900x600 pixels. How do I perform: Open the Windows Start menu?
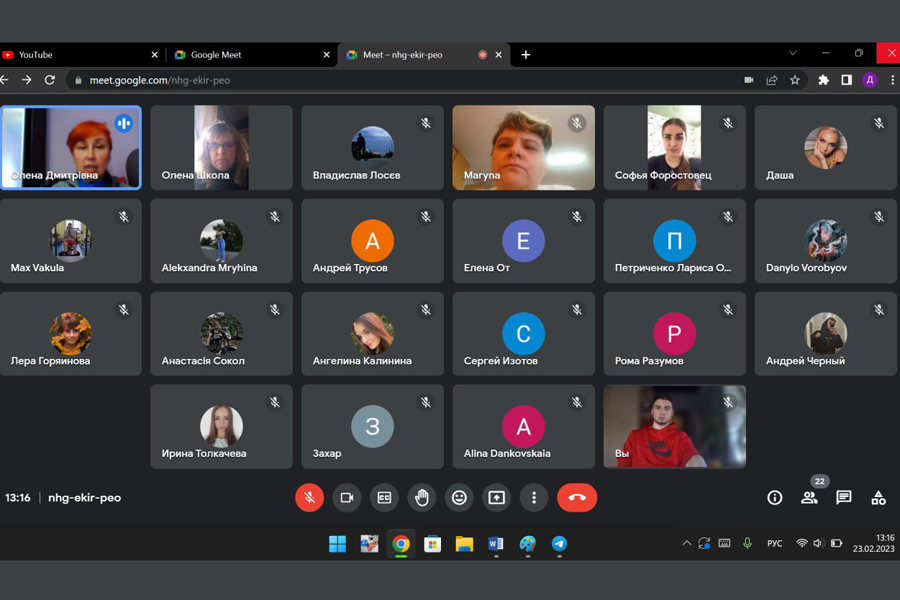338,543
